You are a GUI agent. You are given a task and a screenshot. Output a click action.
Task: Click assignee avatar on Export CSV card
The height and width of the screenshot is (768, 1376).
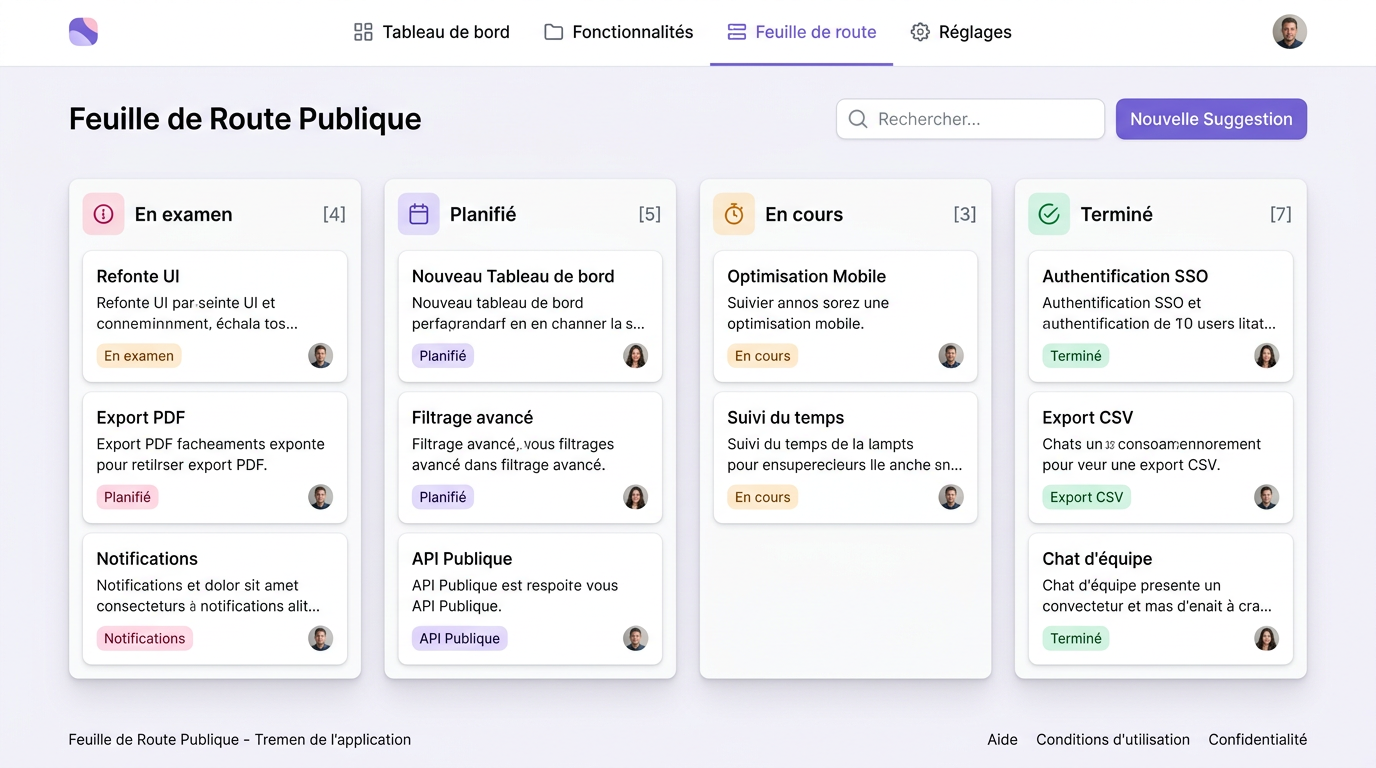[1267, 497]
